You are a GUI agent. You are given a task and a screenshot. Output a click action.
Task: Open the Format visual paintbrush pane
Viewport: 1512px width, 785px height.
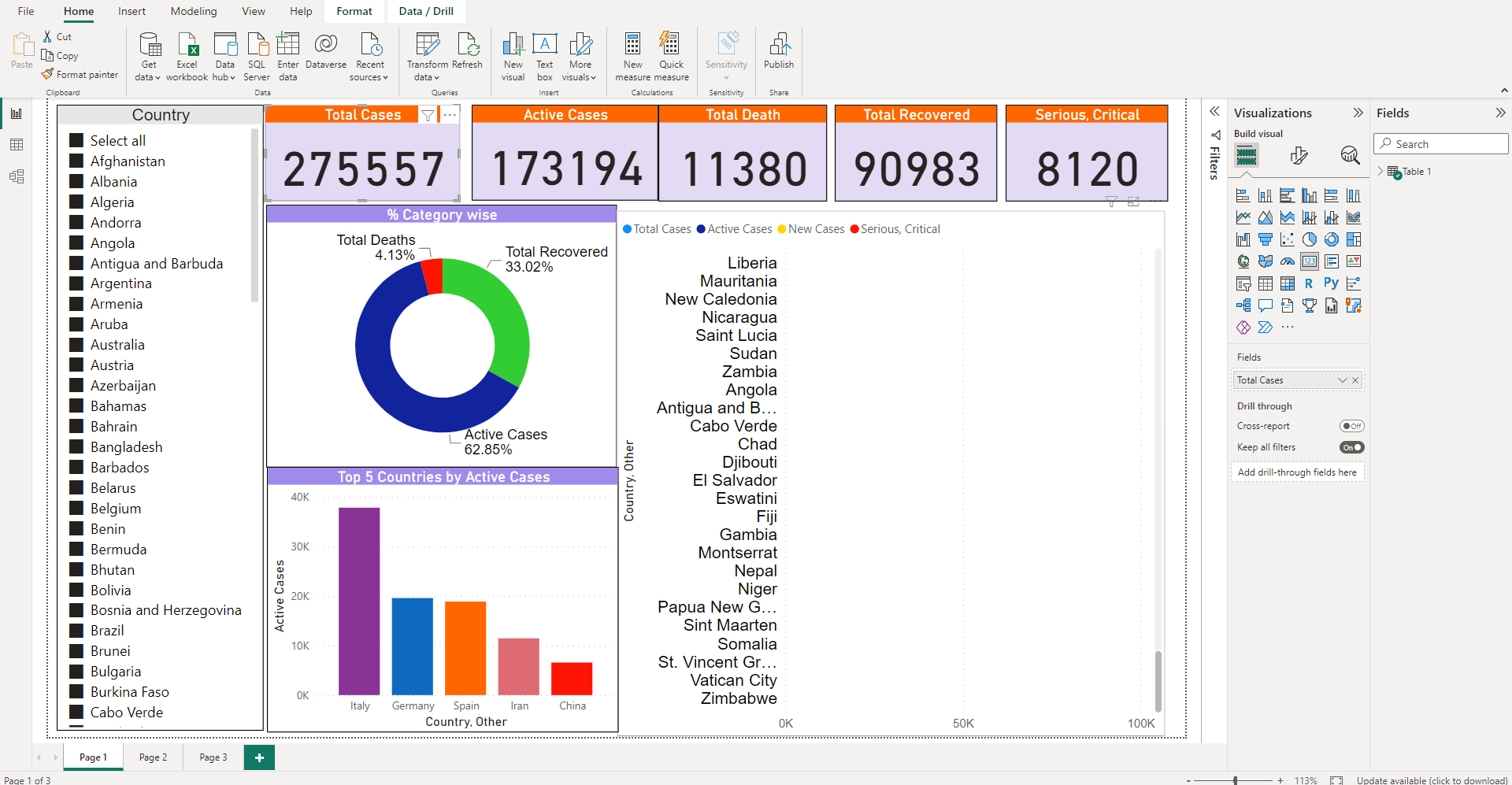(1299, 156)
